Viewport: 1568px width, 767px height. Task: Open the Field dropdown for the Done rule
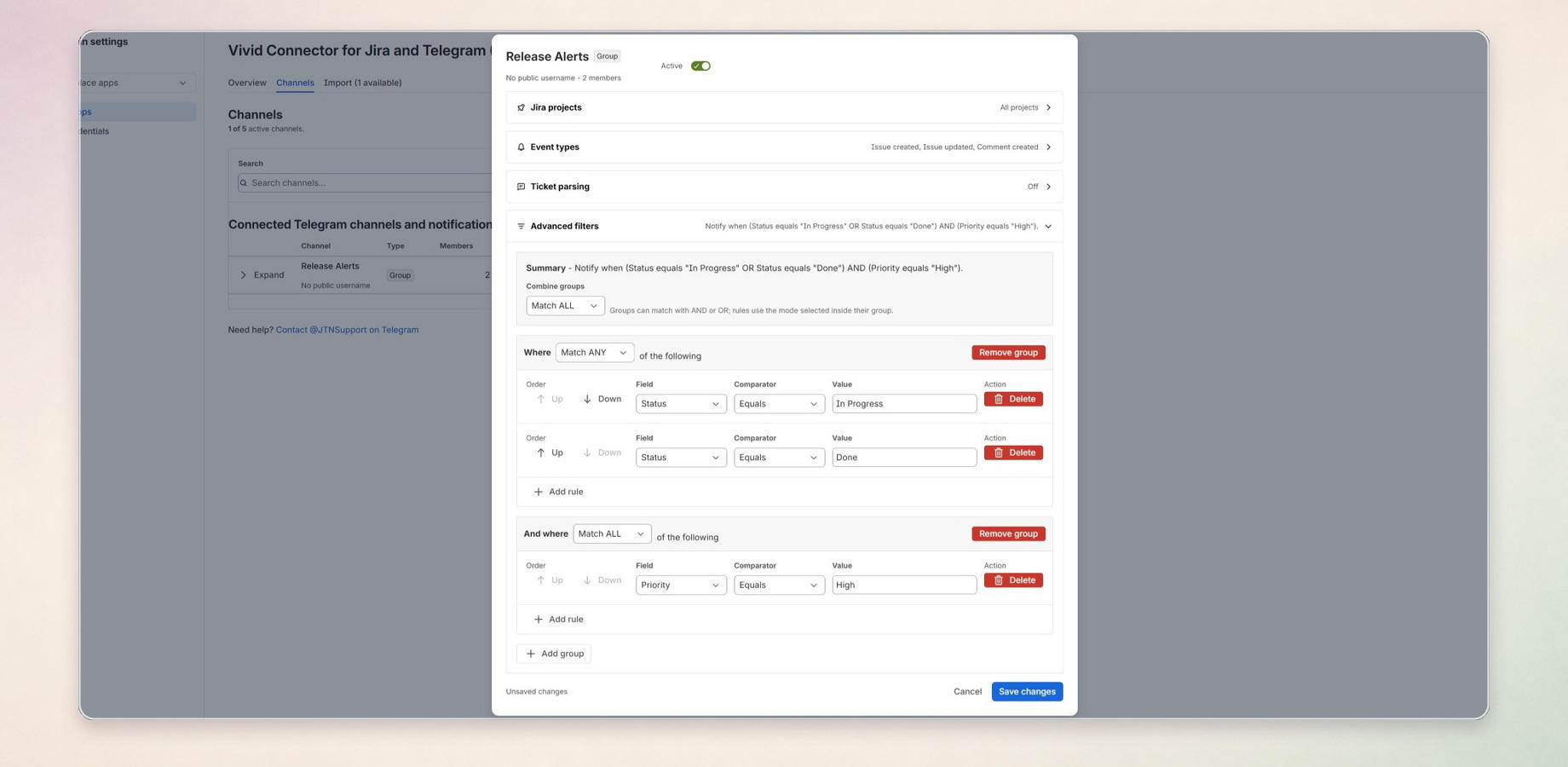tap(681, 458)
